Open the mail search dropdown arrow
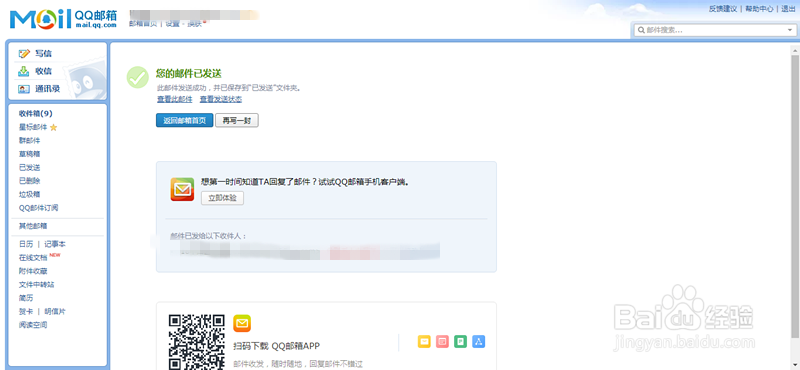This screenshot has height=370, width=800. click(x=790, y=30)
